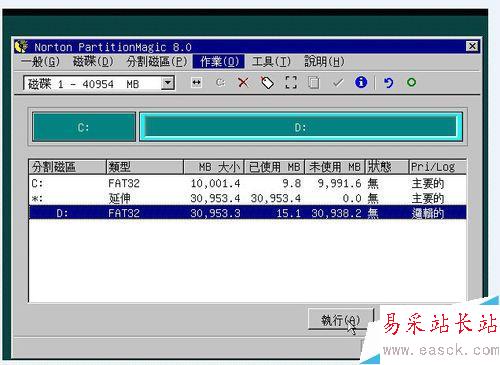Click the PartitionMagic title bar app icon
This screenshot has height=365, width=500.
click(x=21, y=47)
